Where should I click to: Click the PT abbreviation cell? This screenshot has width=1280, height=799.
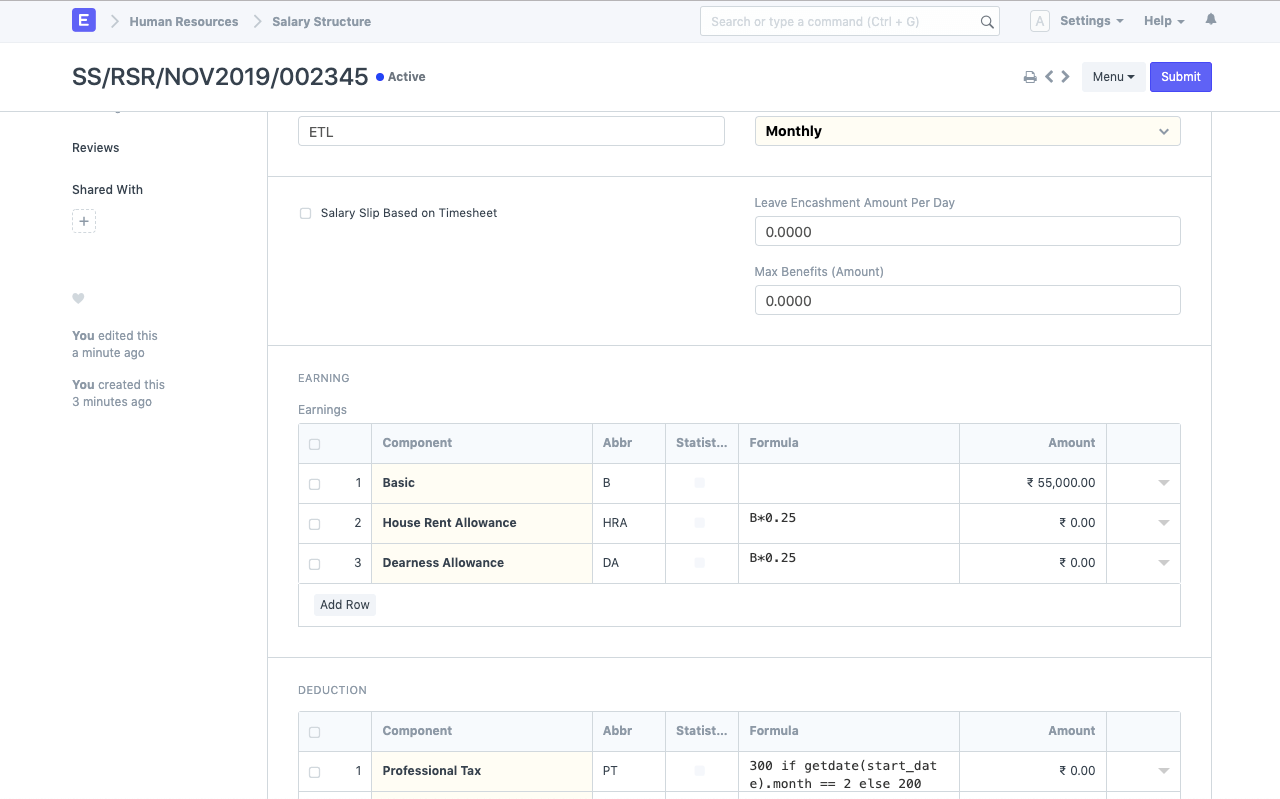(x=628, y=771)
